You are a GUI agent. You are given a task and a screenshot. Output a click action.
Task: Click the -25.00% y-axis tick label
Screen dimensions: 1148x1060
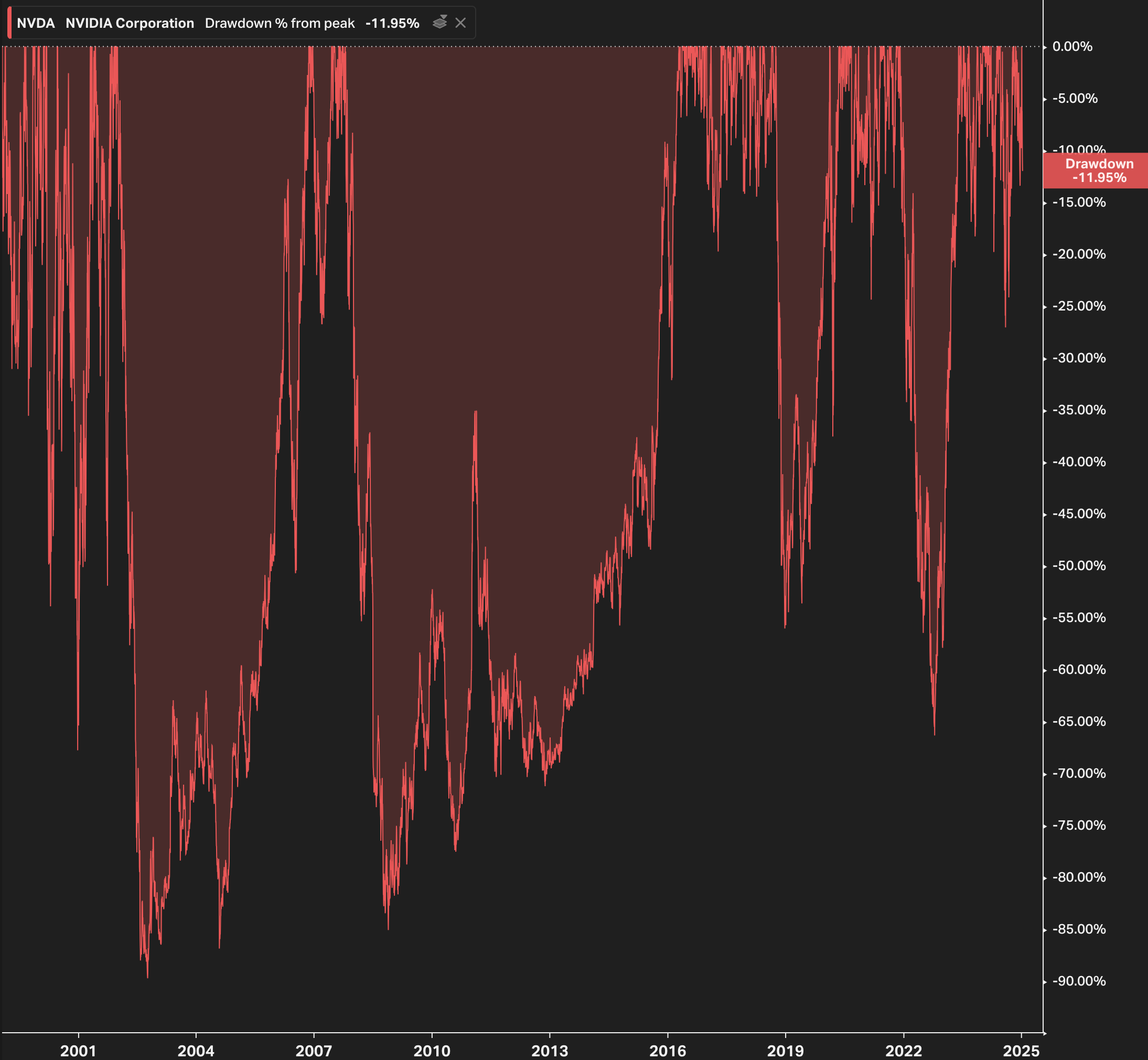[1079, 306]
